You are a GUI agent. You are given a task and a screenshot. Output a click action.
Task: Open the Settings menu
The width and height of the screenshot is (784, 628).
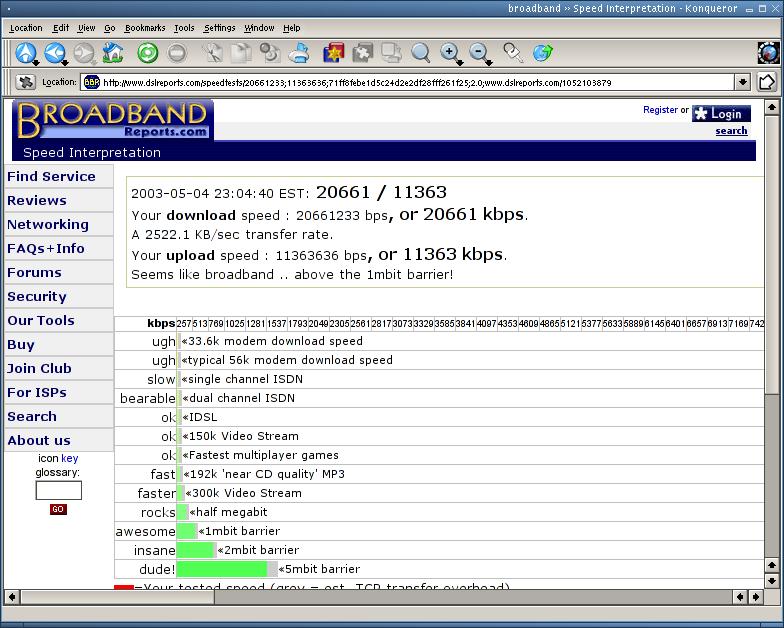pyautogui.click(x=219, y=28)
